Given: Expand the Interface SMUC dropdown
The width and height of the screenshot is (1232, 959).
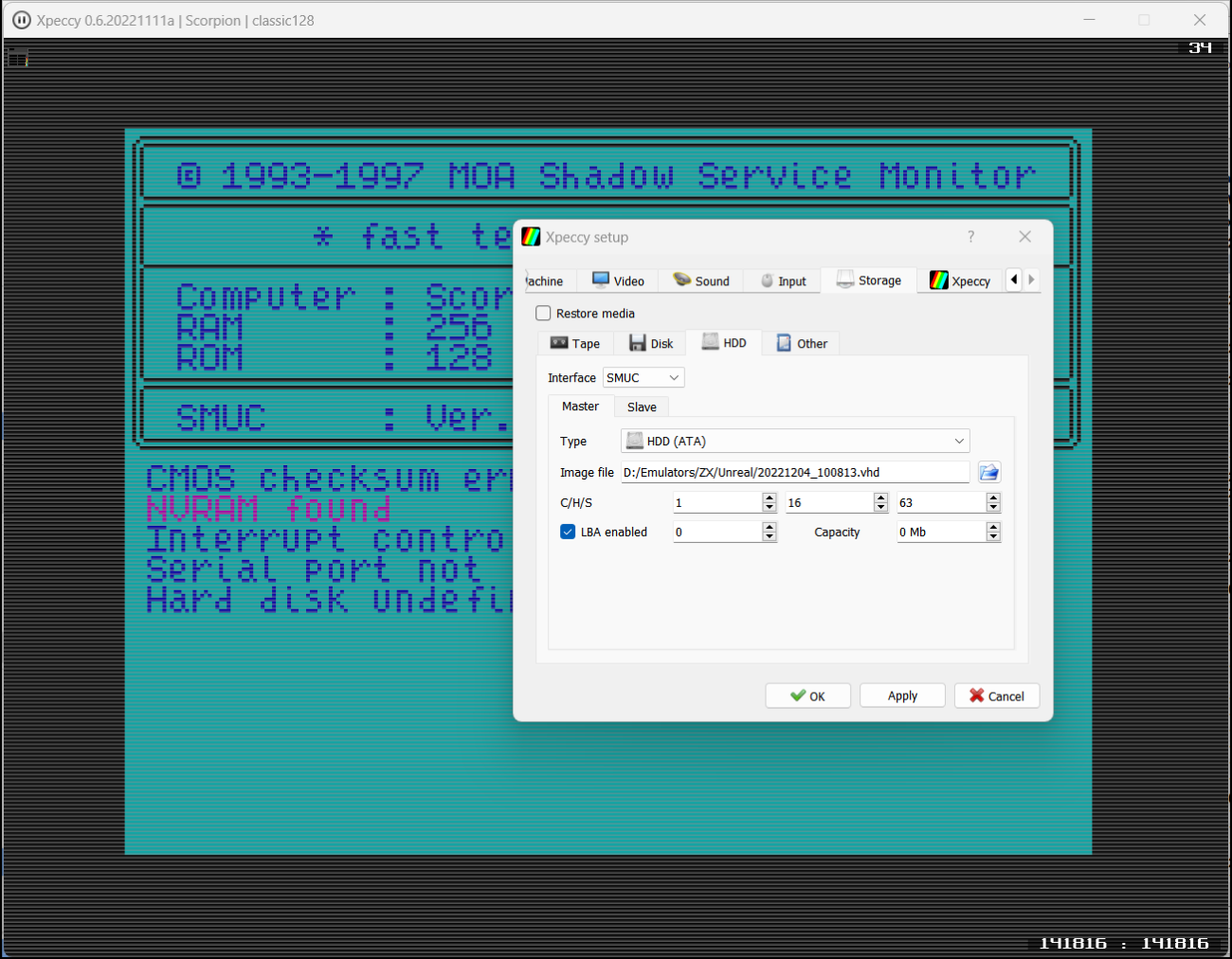Looking at the screenshot, I should tap(643, 377).
